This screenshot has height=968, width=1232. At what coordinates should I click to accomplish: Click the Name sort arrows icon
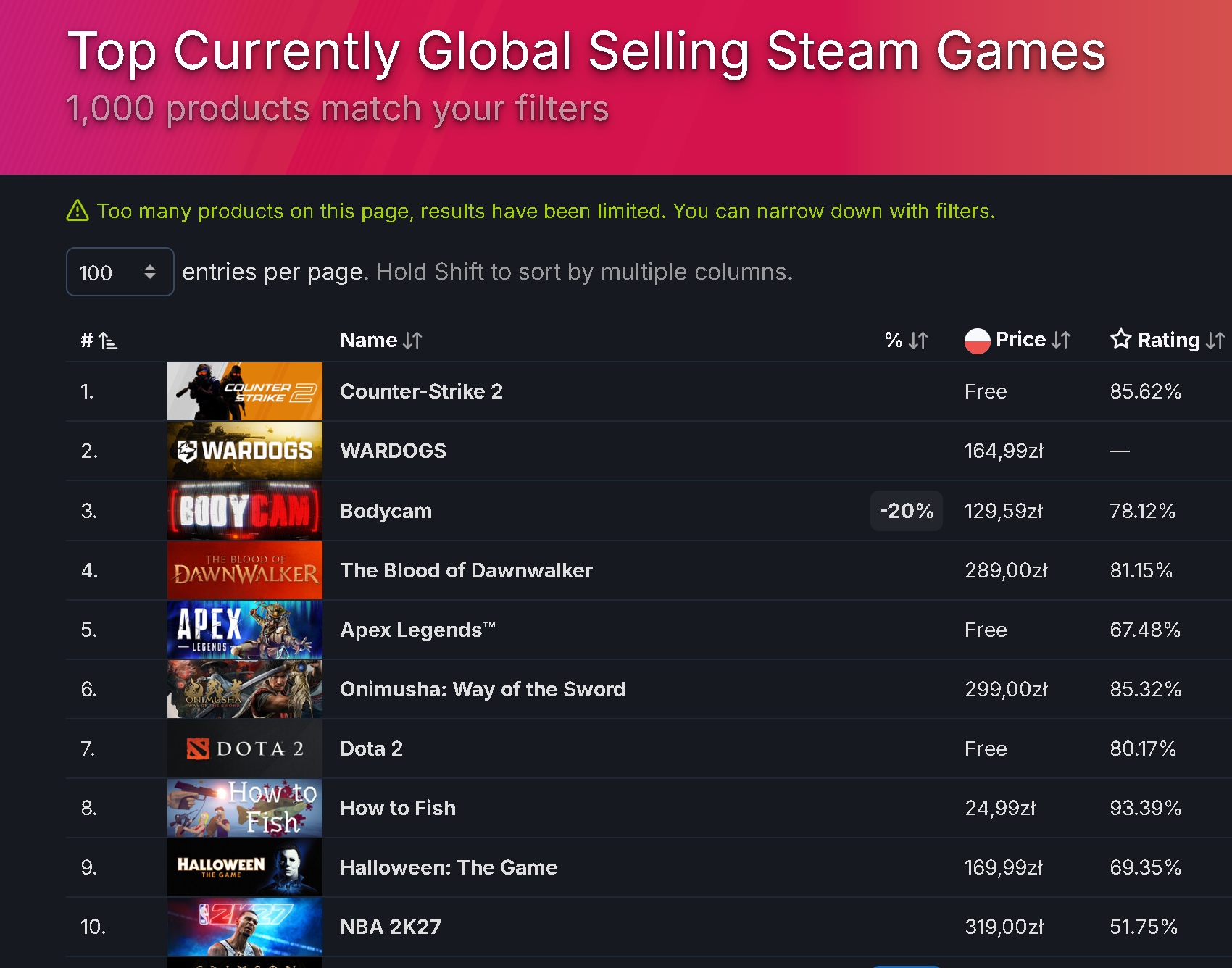point(412,341)
